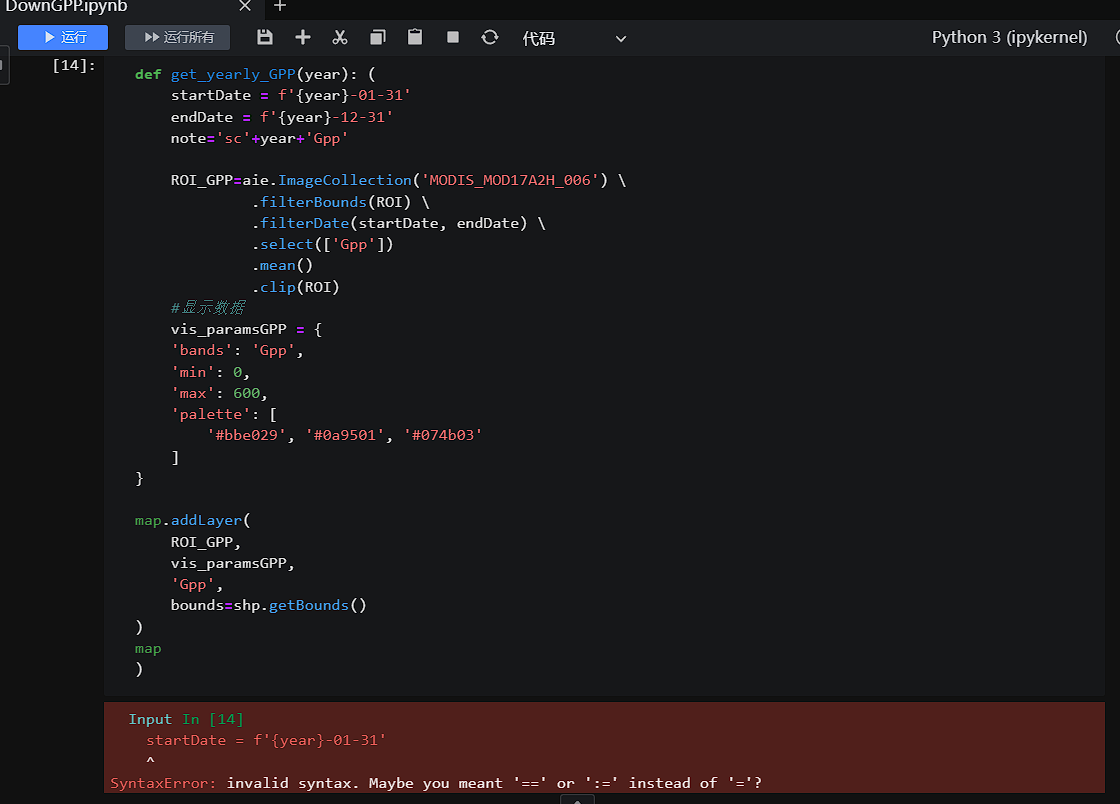The height and width of the screenshot is (804, 1120).
Task: Click the .filterDate(startDate, endDate) line
Action: point(399,223)
